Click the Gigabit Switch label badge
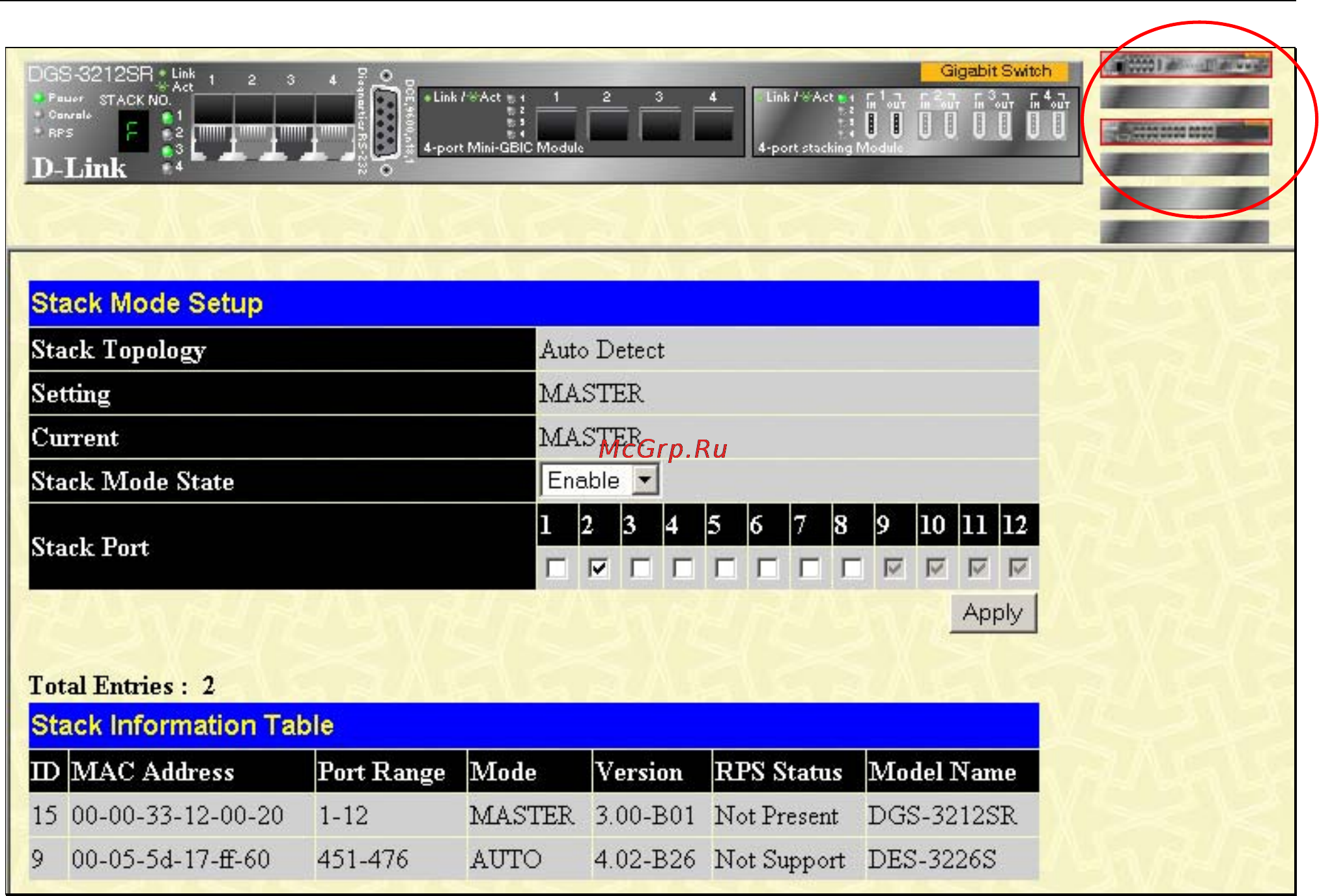 tap(995, 71)
